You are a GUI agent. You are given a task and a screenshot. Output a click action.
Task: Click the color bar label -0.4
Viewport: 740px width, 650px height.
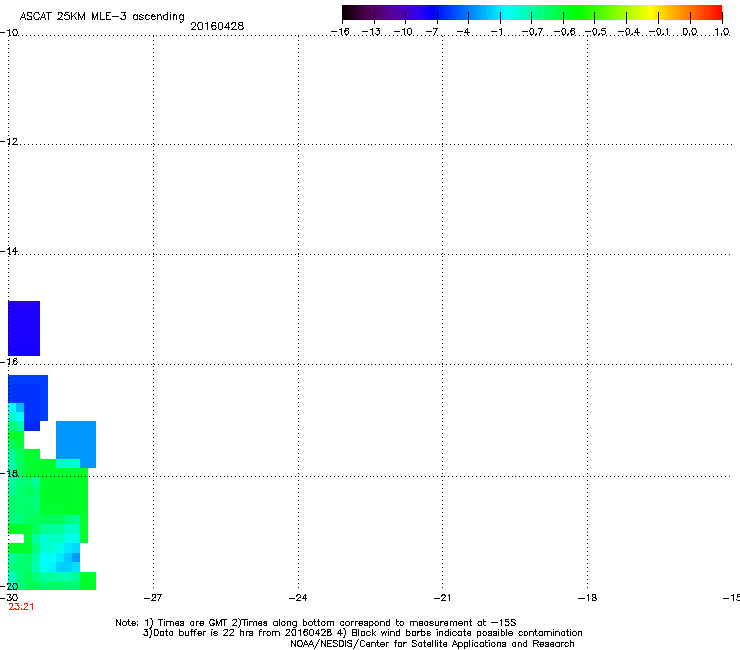pos(628,32)
